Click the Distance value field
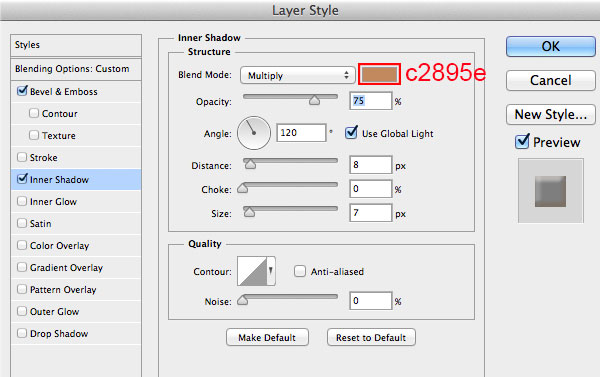The image size is (600, 377). [x=371, y=165]
